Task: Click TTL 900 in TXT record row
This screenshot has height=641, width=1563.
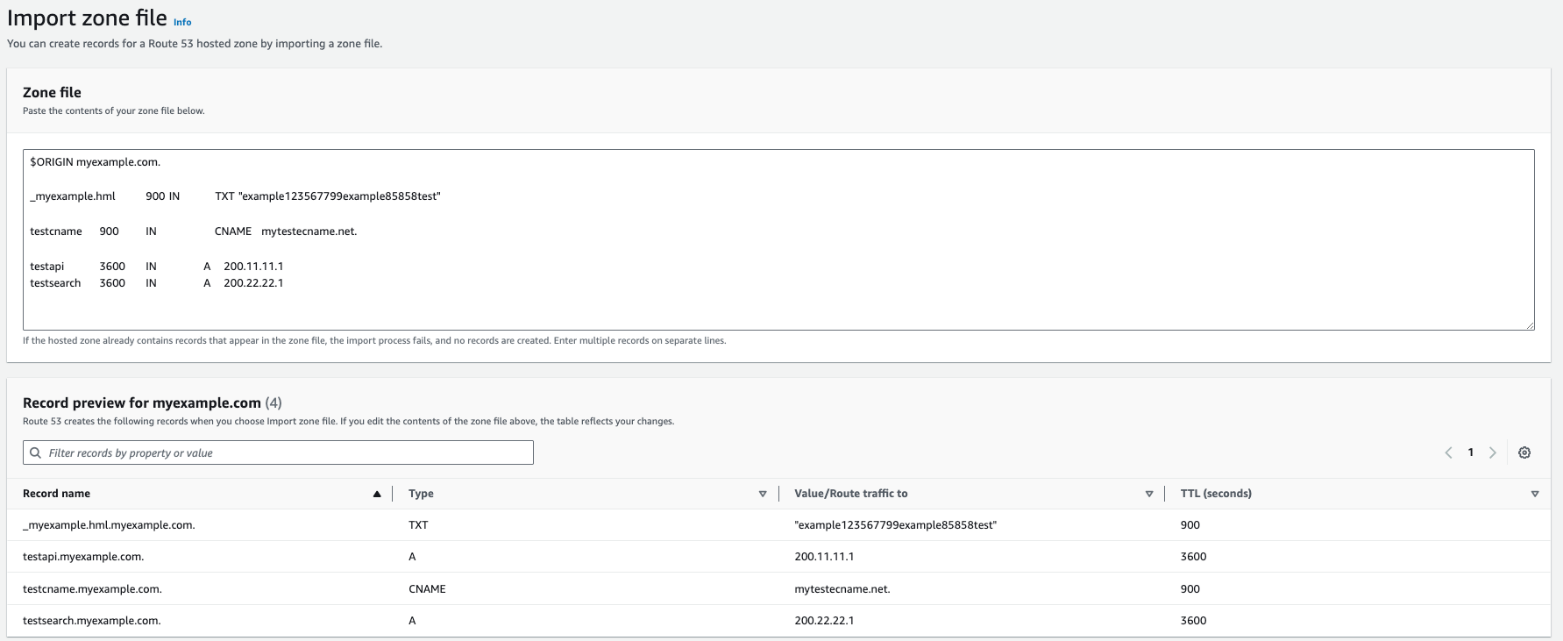Action: coord(1190,525)
